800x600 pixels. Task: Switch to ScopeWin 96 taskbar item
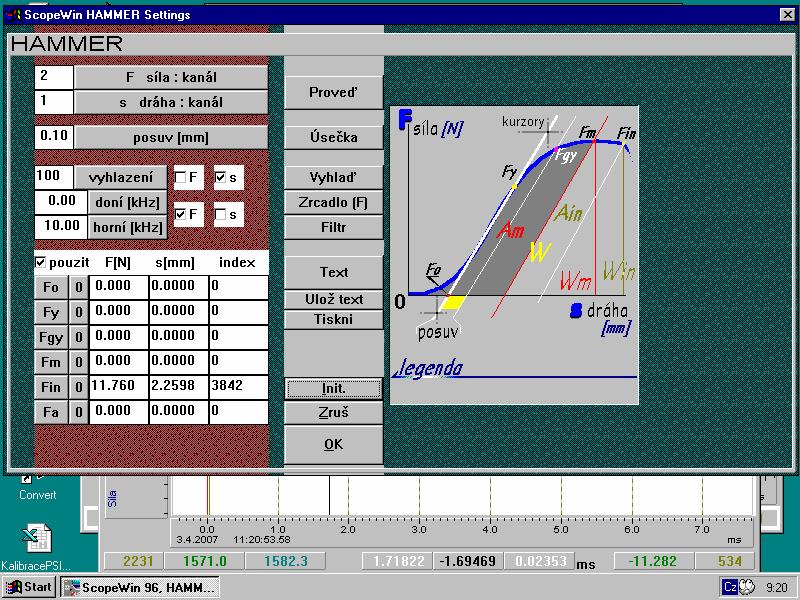click(140, 587)
